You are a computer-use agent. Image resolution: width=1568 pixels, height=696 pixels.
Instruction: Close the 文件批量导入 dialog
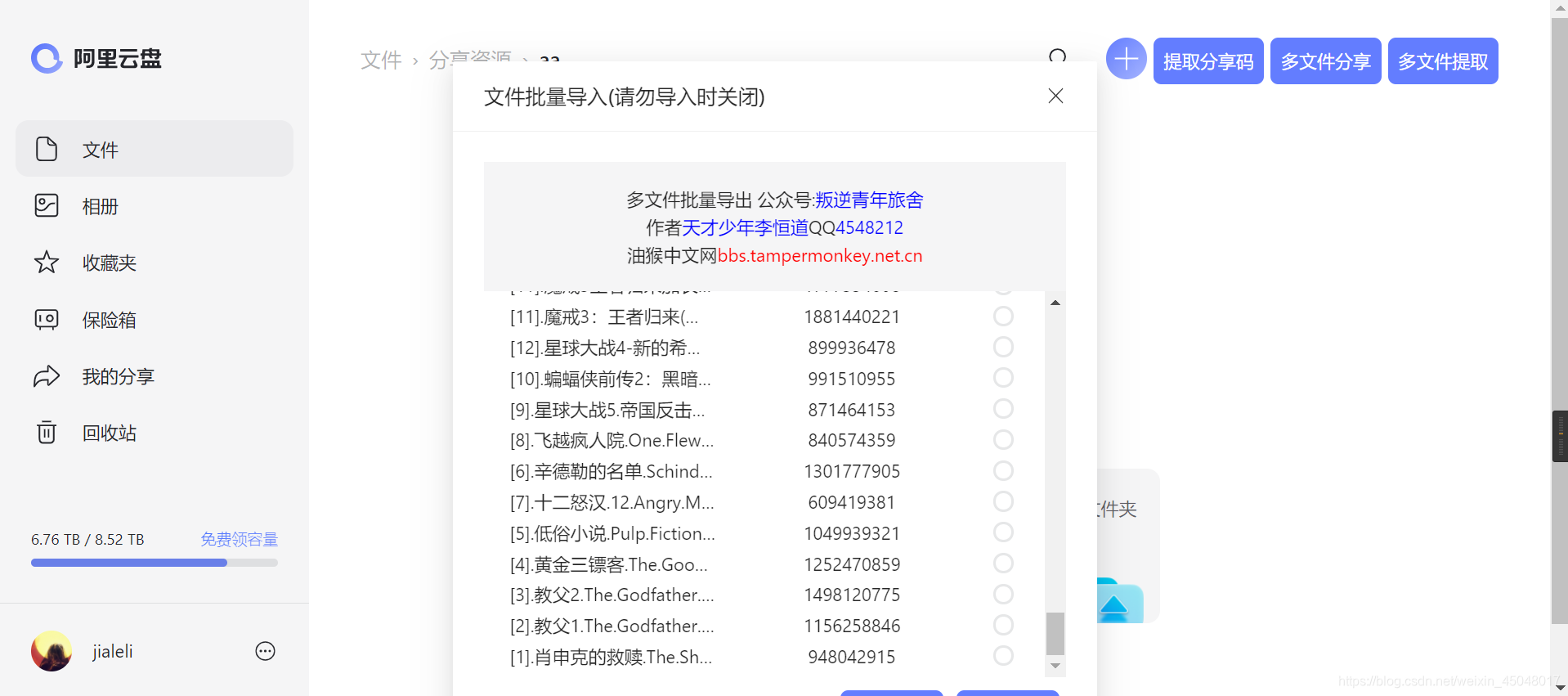click(1055, 96)
